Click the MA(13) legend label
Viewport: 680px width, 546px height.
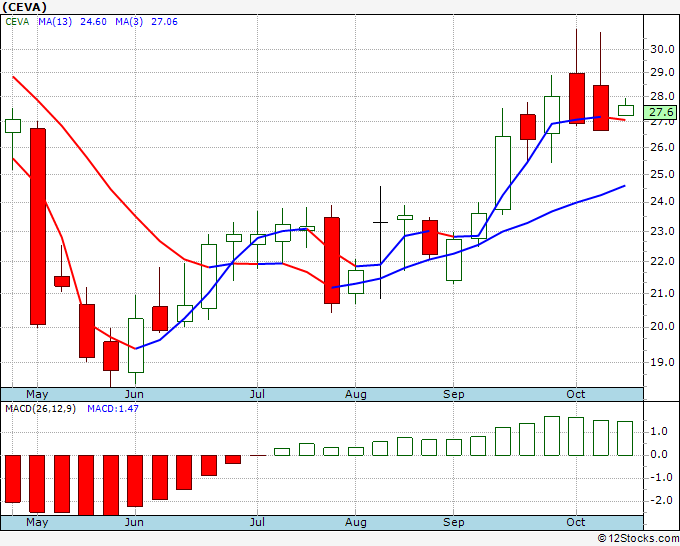pos(55,22)
